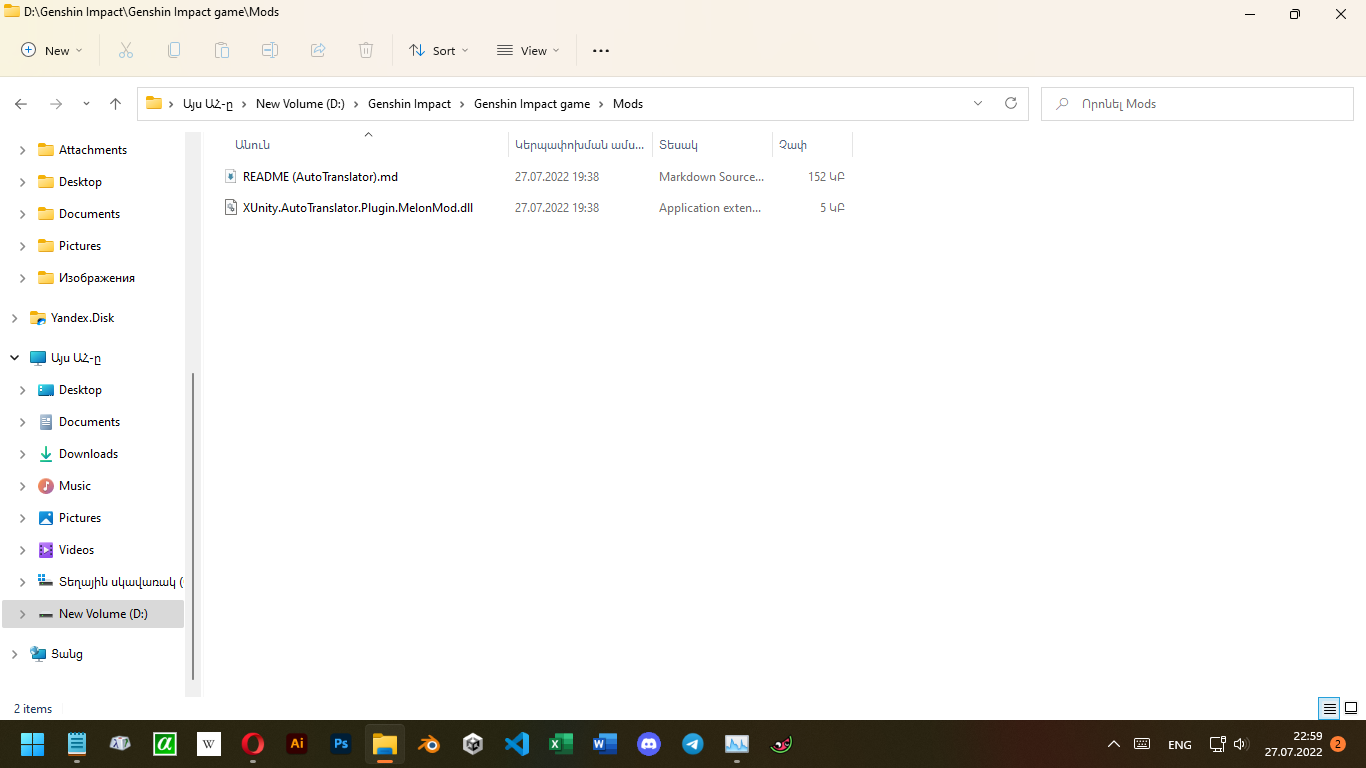Expand the Yandex.Disk tree node
1366x768 pixels.
pyautogui.click(x=14, y=318)
